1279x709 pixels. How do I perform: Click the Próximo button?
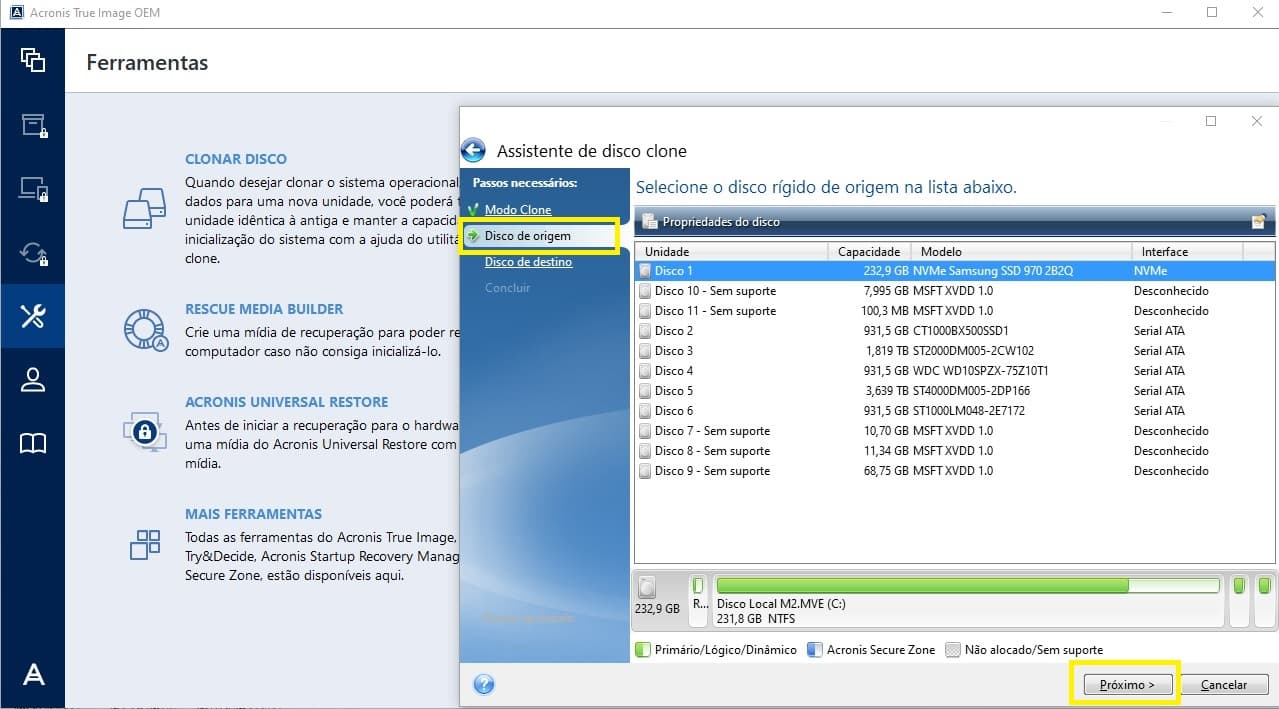tap(1127, 685)
